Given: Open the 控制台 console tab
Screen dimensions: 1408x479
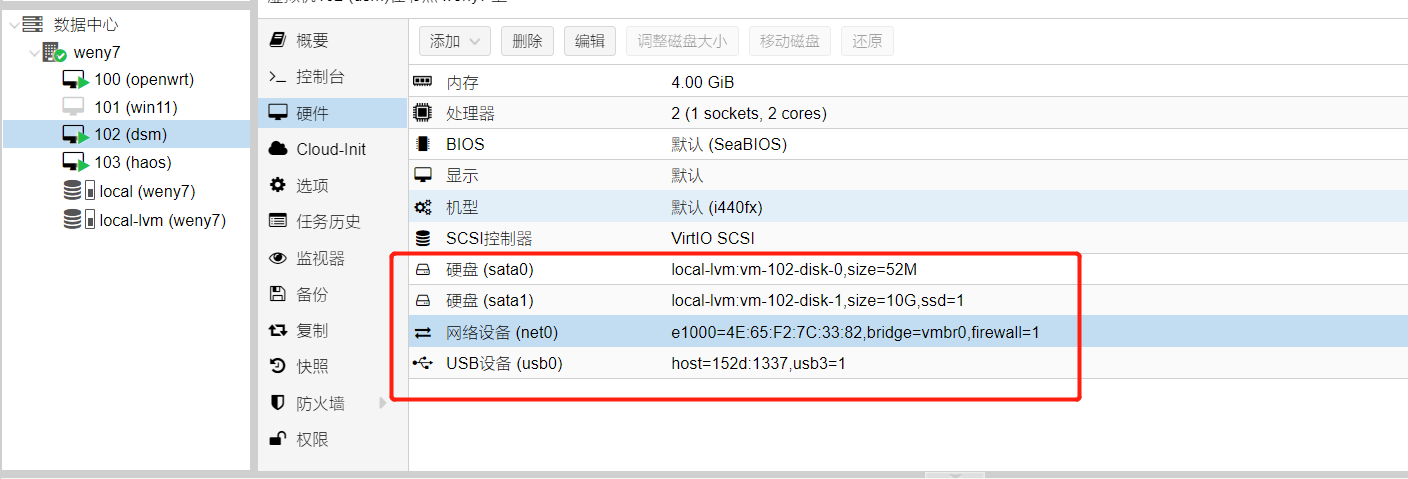Looking at the screenshot, I should point(320,77).
